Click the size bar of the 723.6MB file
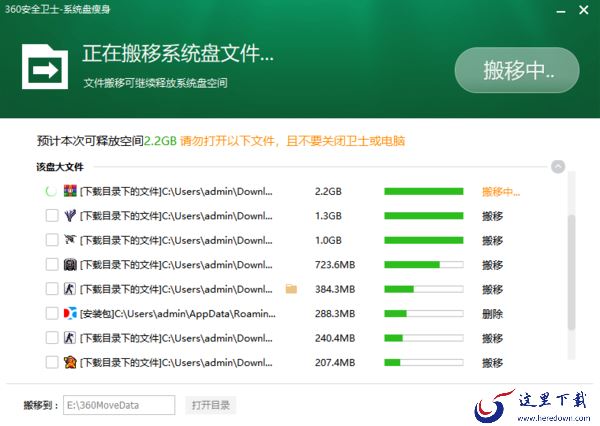This screenshot has height=426, width=600. (424, 265)
